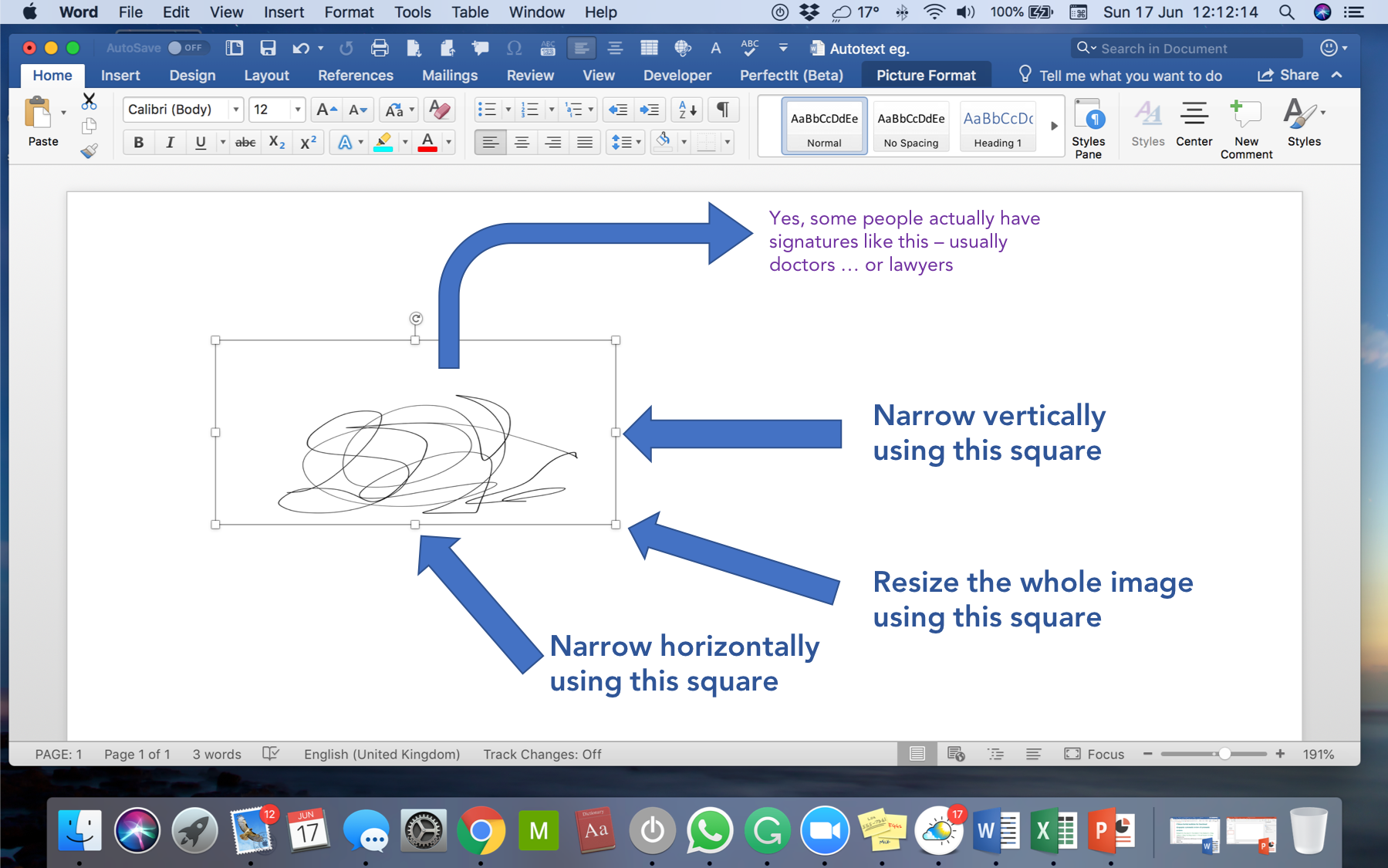Toggle Italic formatting

[170, 142]
